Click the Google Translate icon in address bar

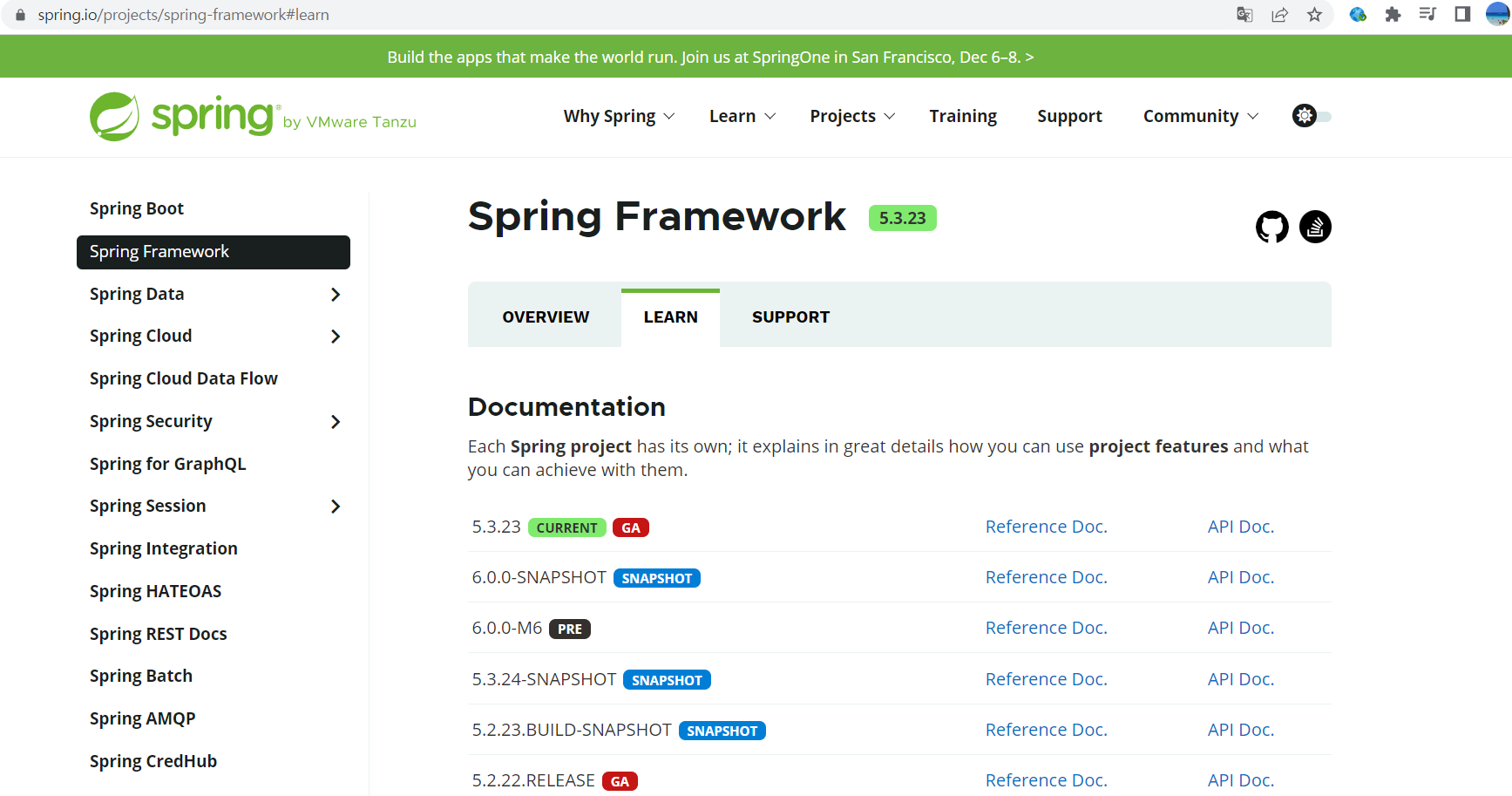click(x=1244, y=14)
